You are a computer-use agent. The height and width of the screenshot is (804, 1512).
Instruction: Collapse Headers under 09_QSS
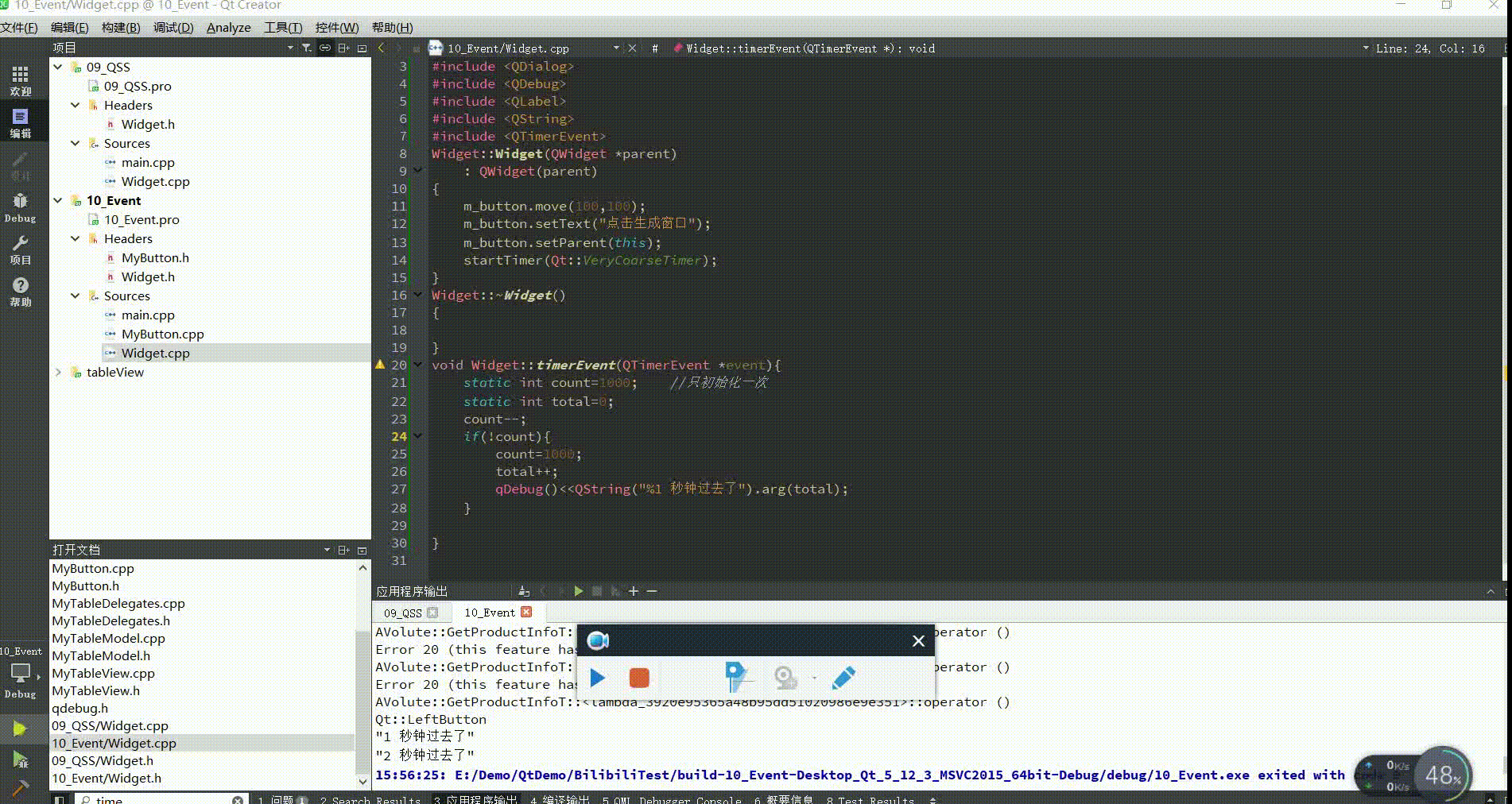tap(76, 106)
